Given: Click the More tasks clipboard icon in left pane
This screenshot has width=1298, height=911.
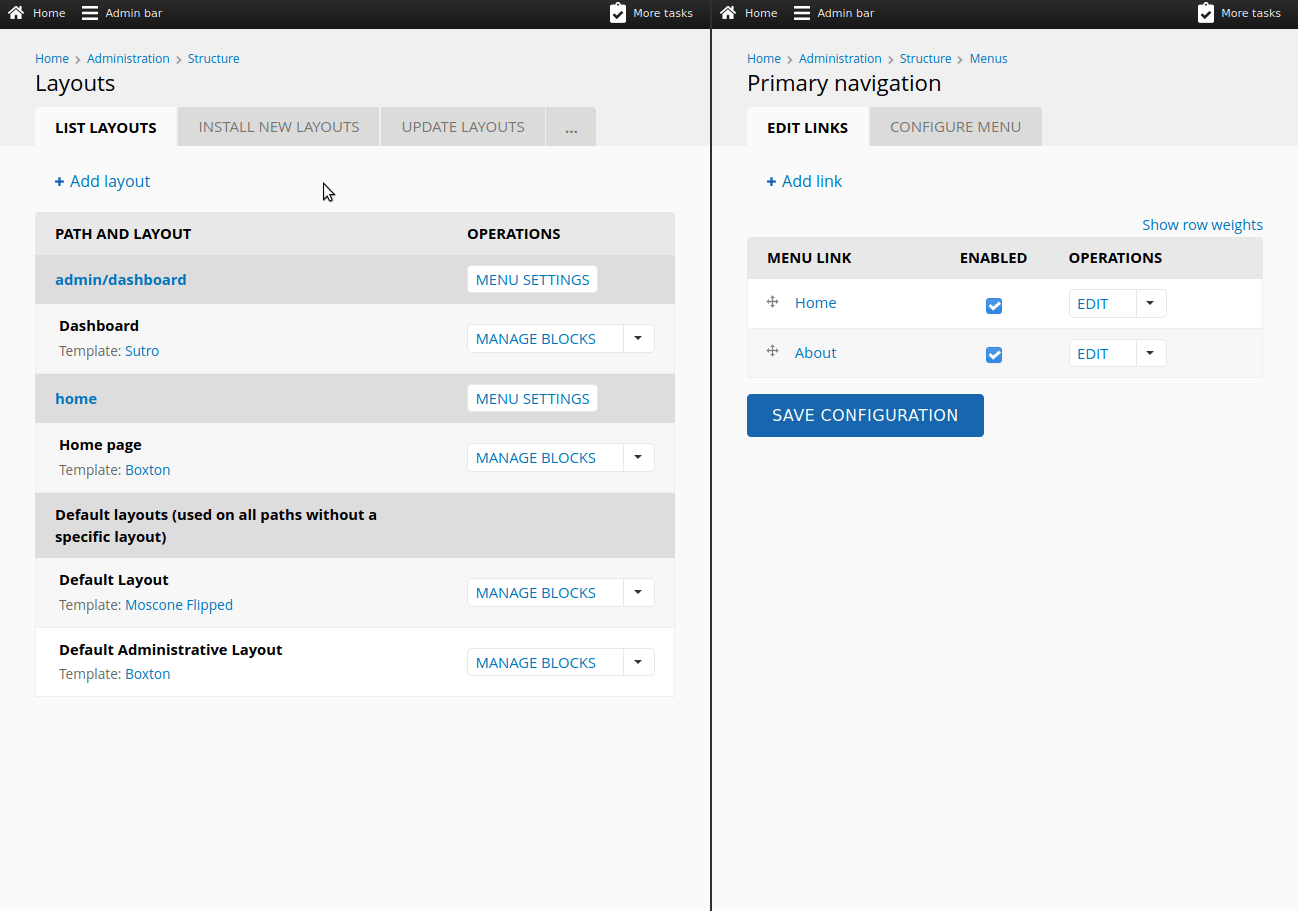Looking at the screenshot, I should point(618,13).
